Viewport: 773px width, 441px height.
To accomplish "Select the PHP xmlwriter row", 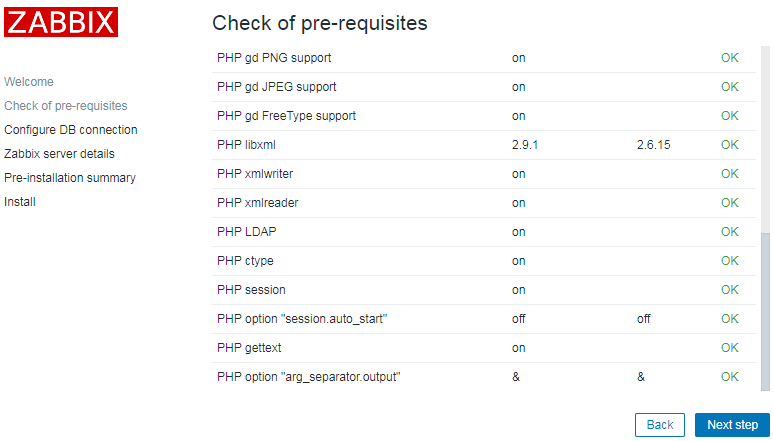I will pos(484,174).
